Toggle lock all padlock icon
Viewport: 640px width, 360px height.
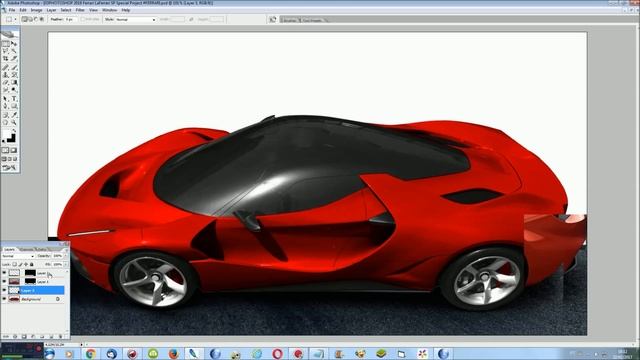point(31,264)
